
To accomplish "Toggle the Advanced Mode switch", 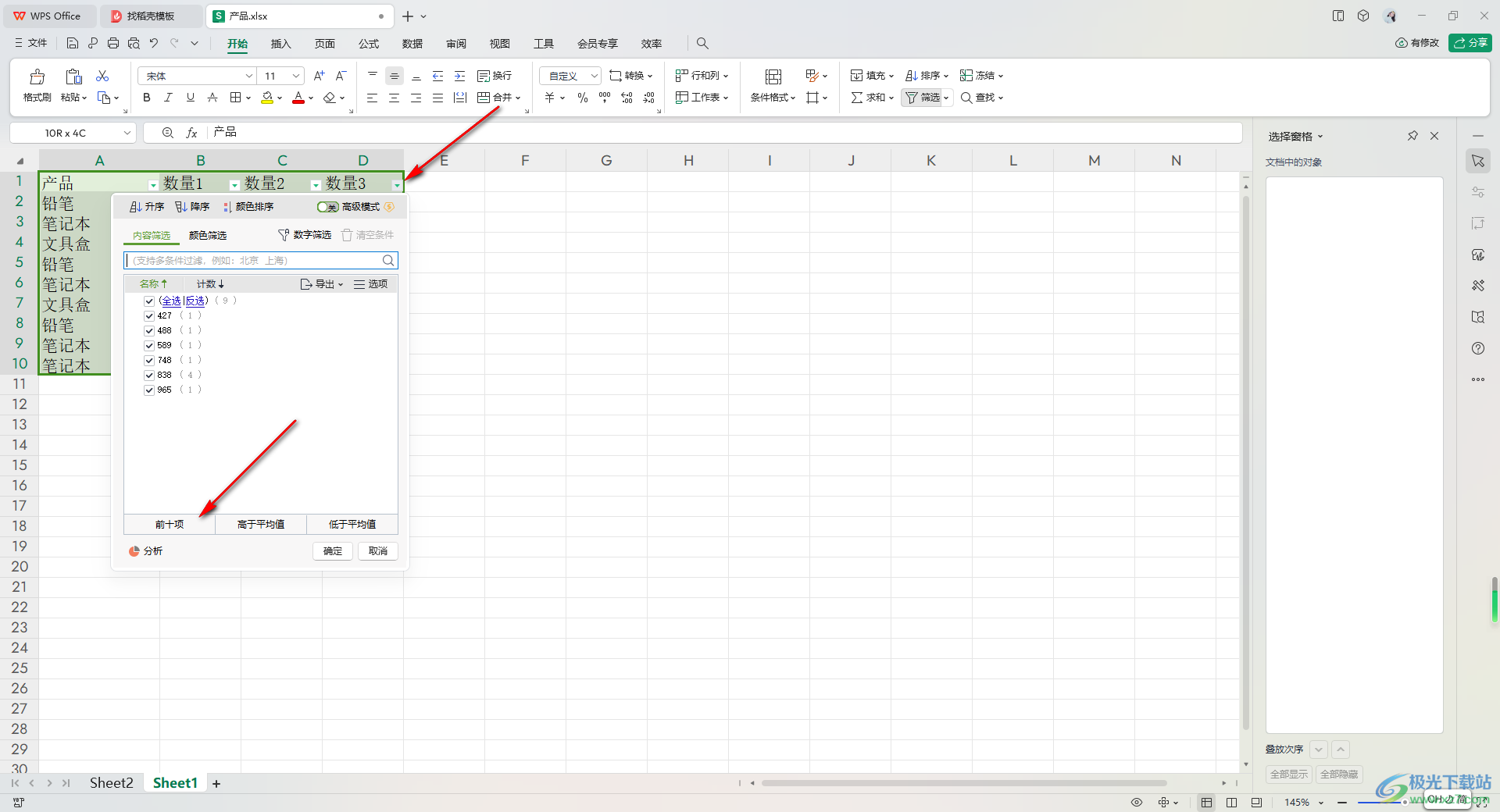I will pos(328,207).
